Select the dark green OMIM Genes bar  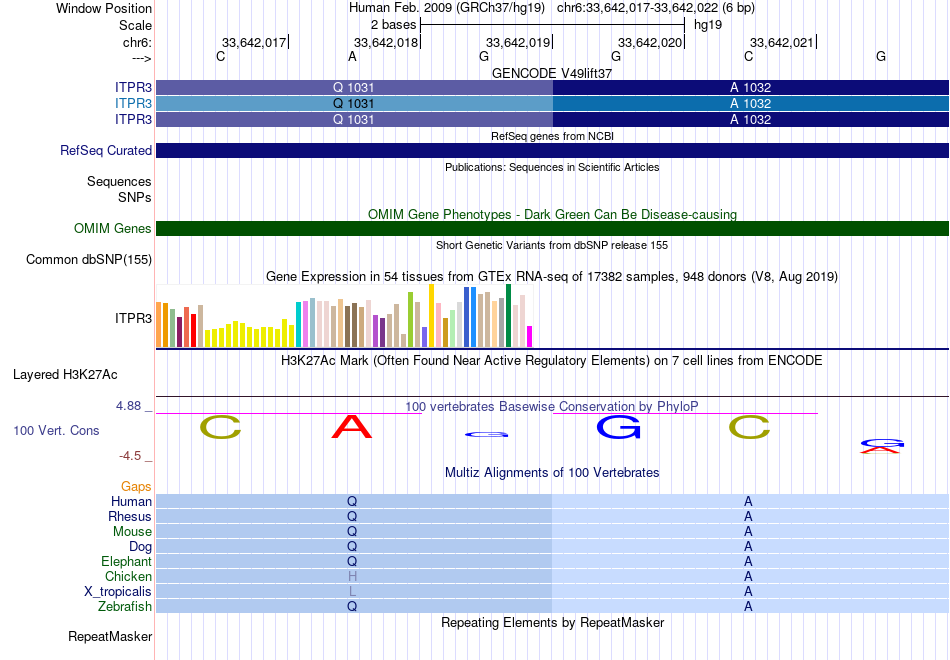coord(552,228)
